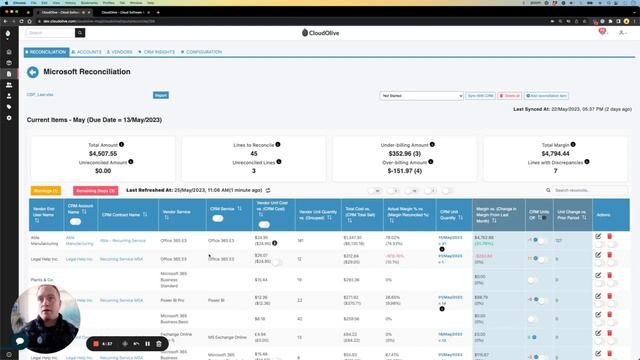
Task: Toggle the Plants & Co CRM units switch
Action: (533, 280)
